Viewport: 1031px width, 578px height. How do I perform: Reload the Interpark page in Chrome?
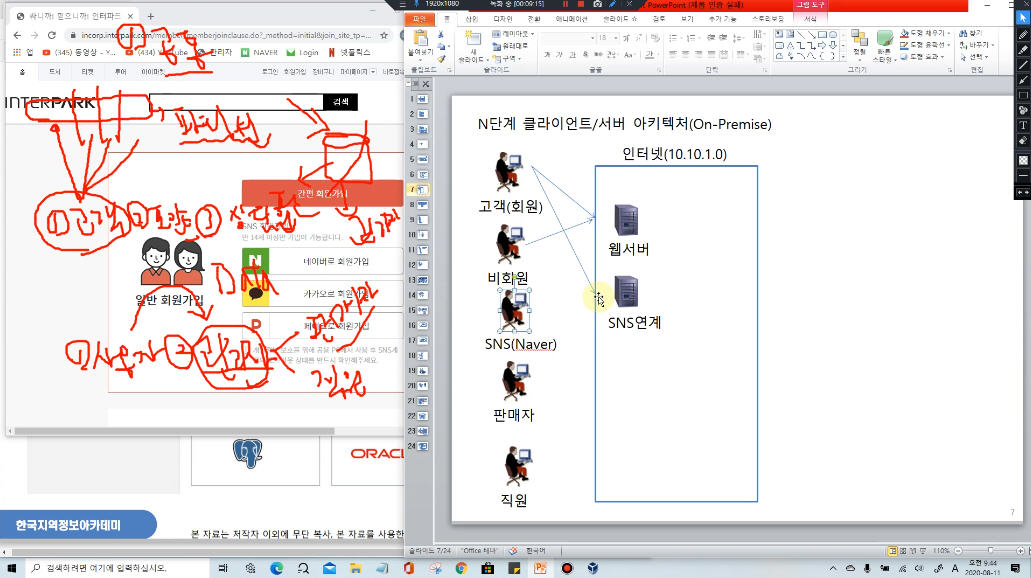coord(51,35)
